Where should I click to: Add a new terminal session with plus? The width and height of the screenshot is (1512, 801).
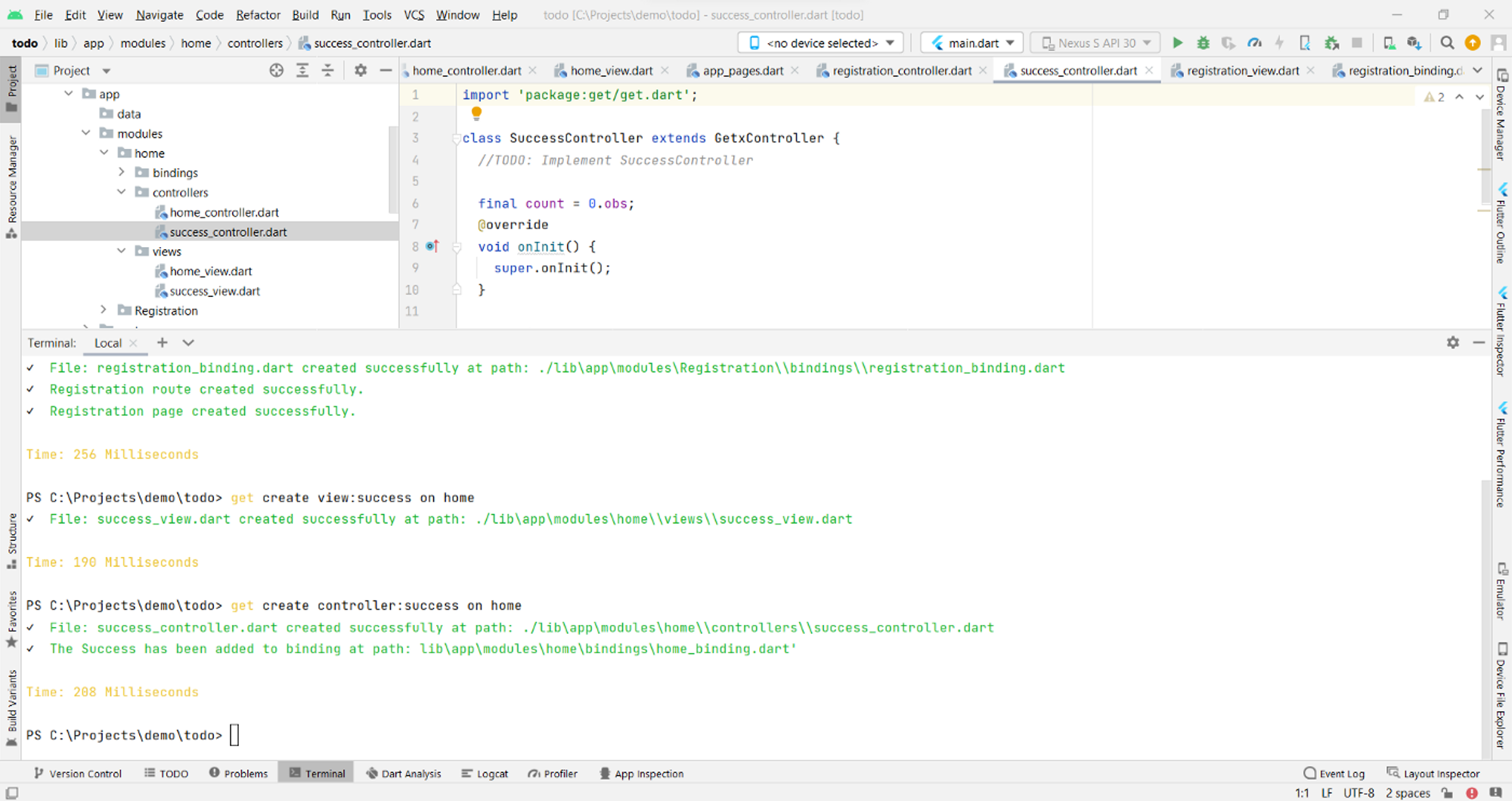[162, 342]
